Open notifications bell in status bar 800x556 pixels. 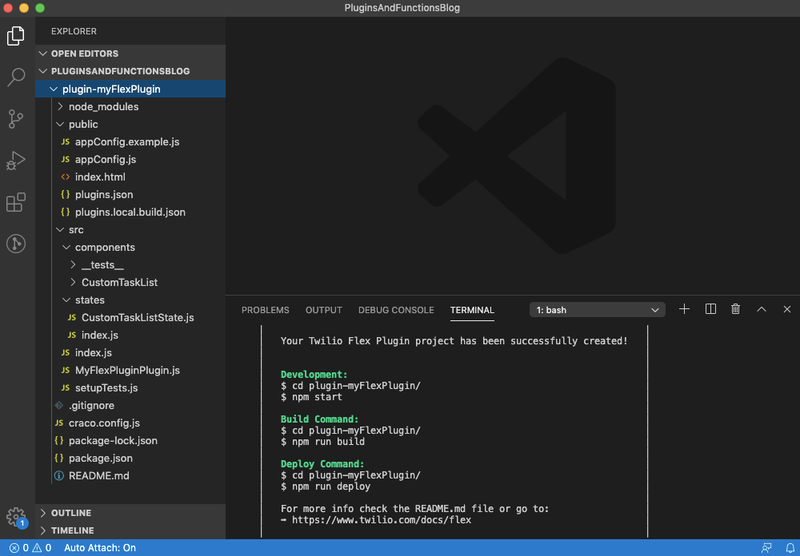790,548
